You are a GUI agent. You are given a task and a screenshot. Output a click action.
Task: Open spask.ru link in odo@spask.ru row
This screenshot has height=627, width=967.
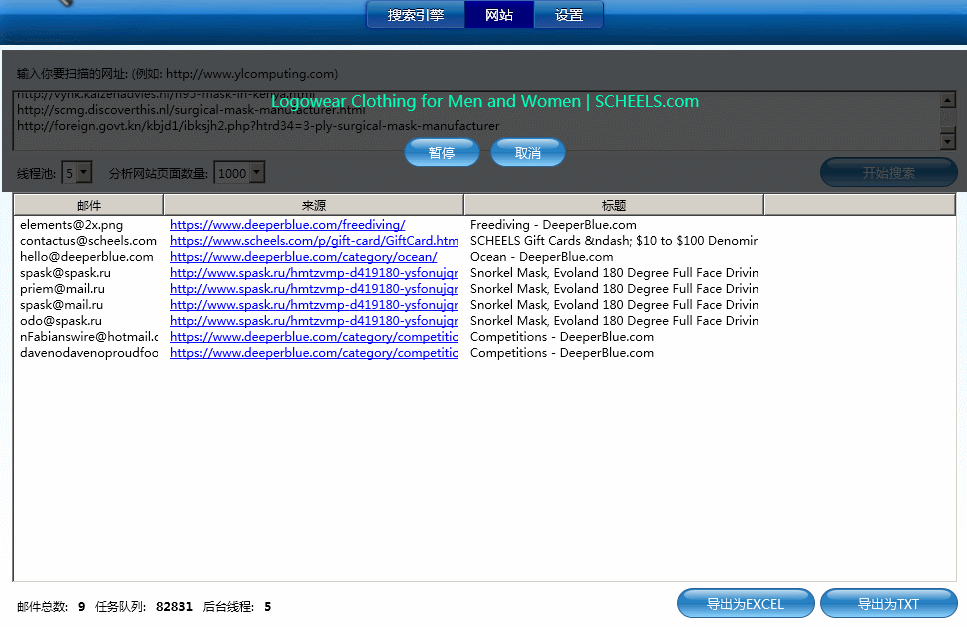click(x=314, y=321)
